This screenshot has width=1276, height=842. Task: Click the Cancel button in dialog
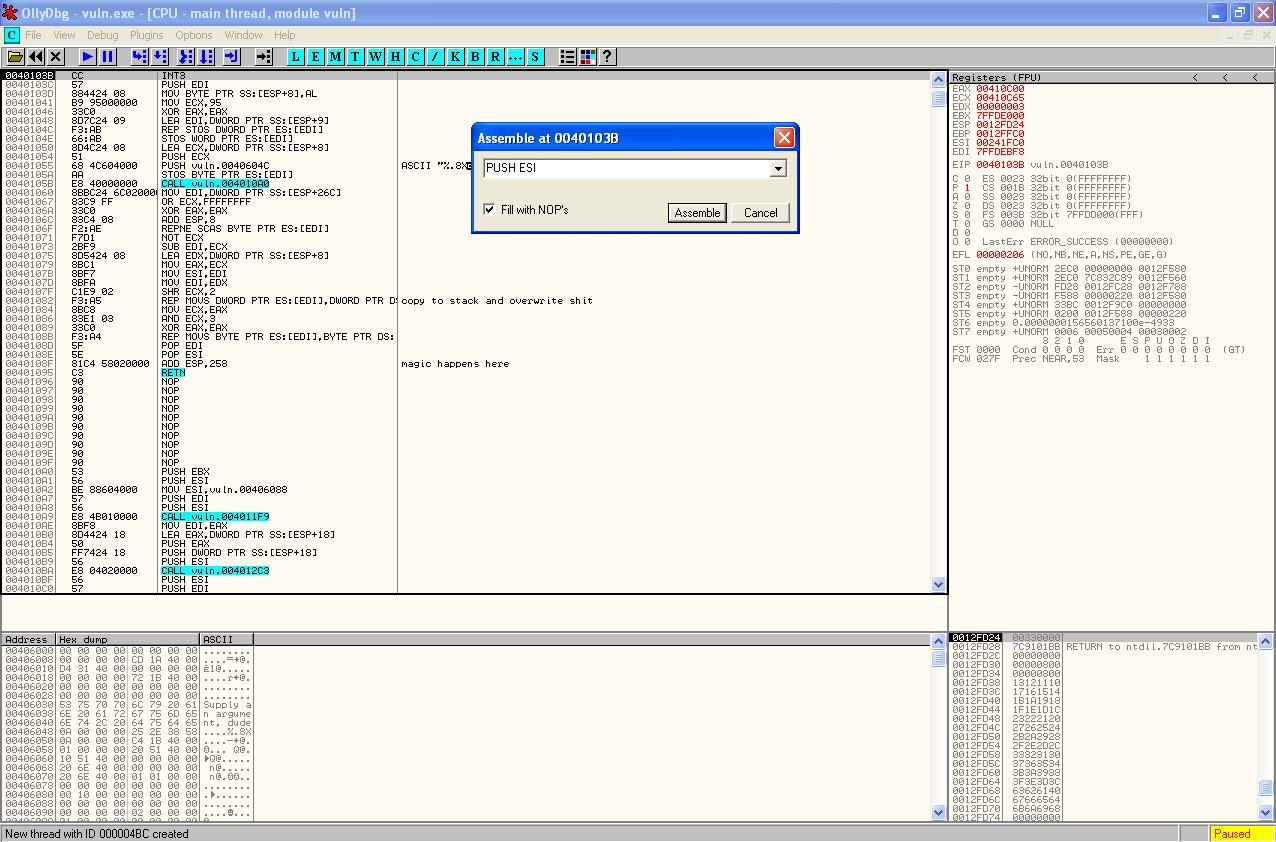[760, 213]
